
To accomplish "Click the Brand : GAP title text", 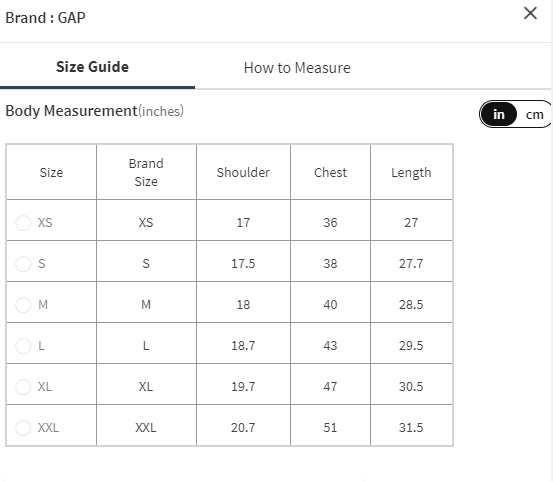I will pyautogui.click(x=45, y=18).
